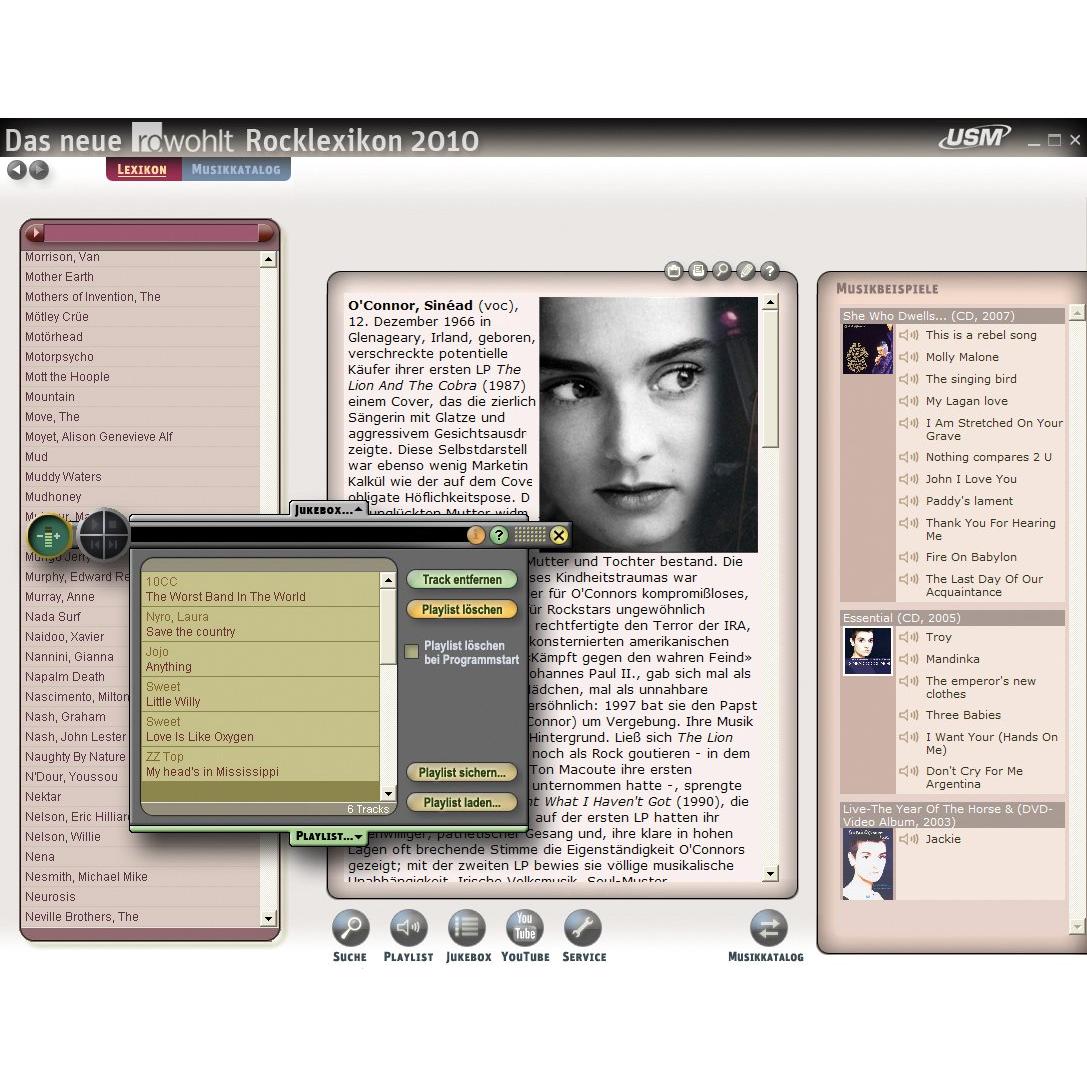Click article text scroll down arrow

[770, 873]
